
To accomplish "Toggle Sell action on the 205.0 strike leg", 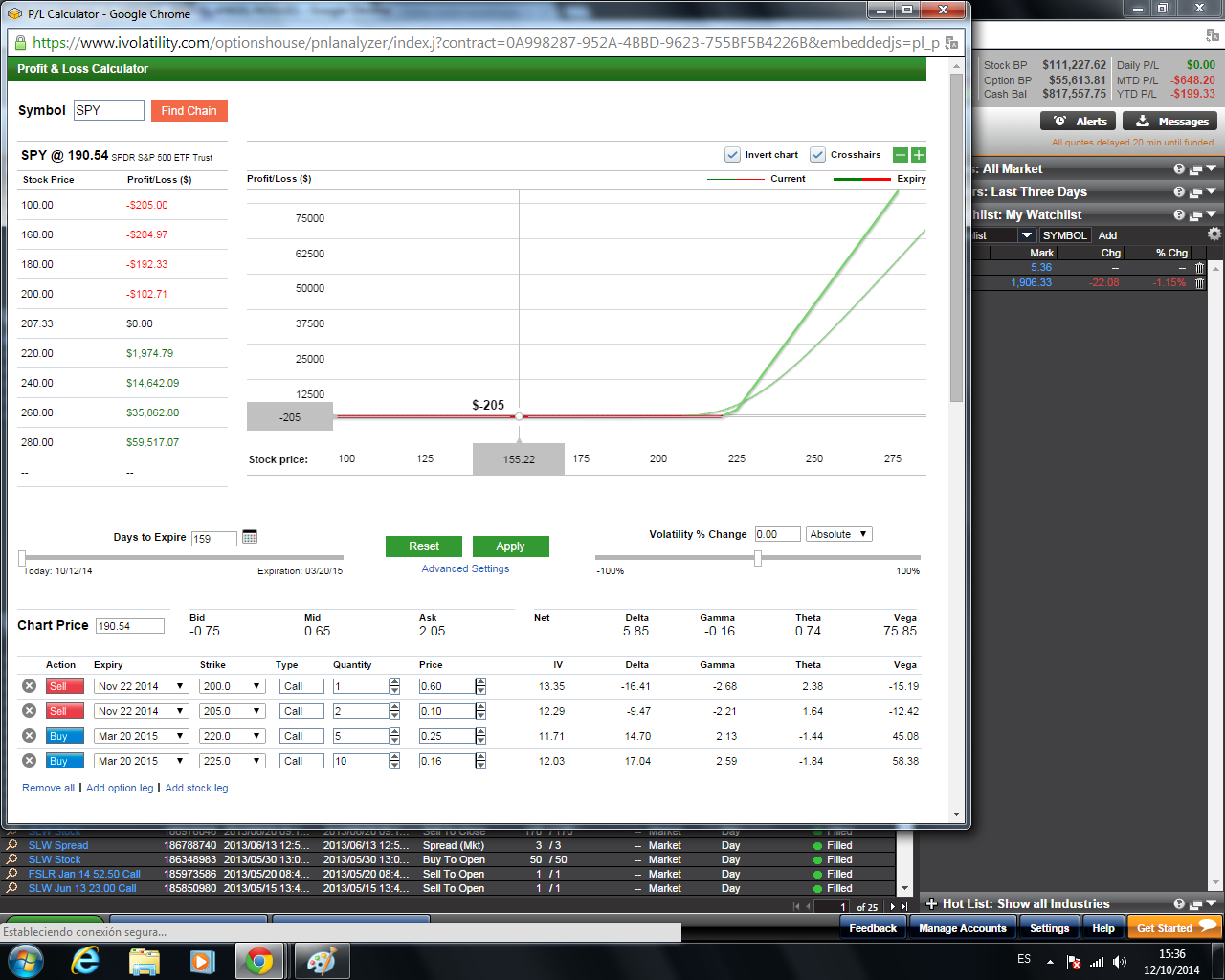I will click(x=65, y=711).
